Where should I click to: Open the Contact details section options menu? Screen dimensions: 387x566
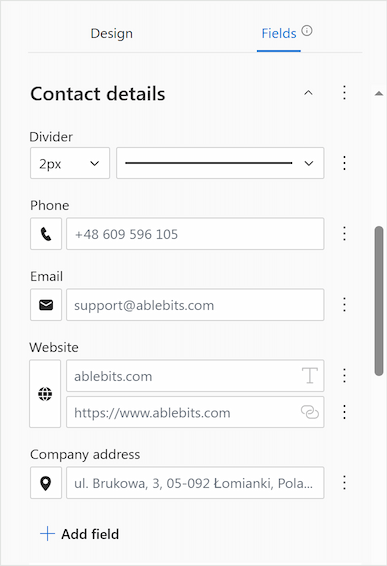(344, 93)
